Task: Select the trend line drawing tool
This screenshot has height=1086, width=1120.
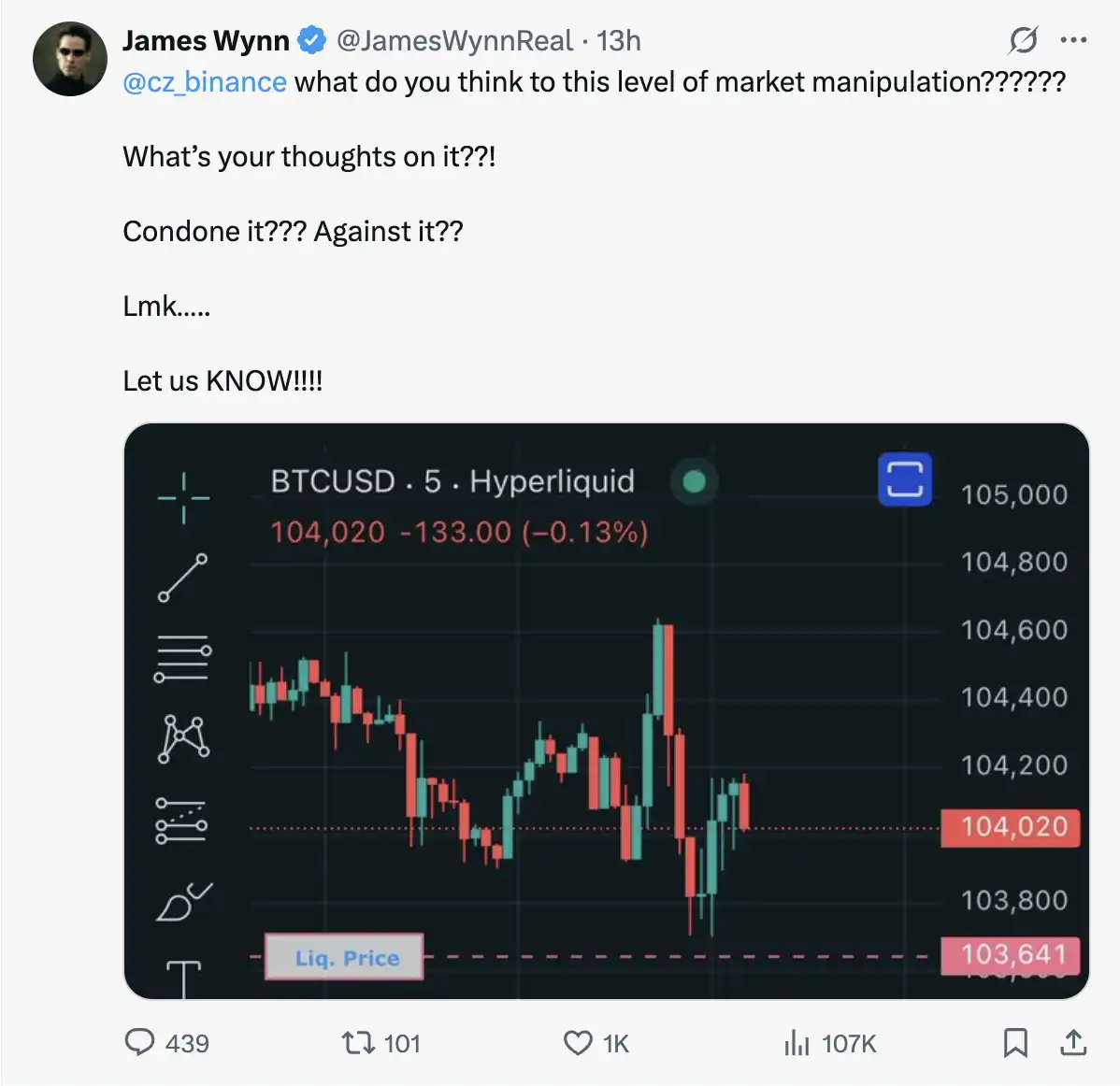Action: tap(183, 577)
